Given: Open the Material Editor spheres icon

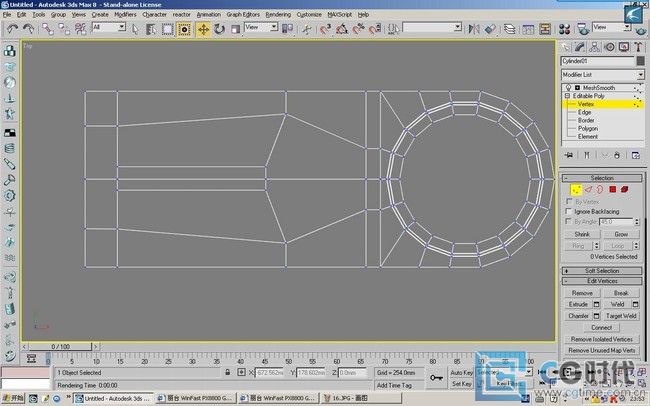Looking at the screenshot, I should [564, 29].
